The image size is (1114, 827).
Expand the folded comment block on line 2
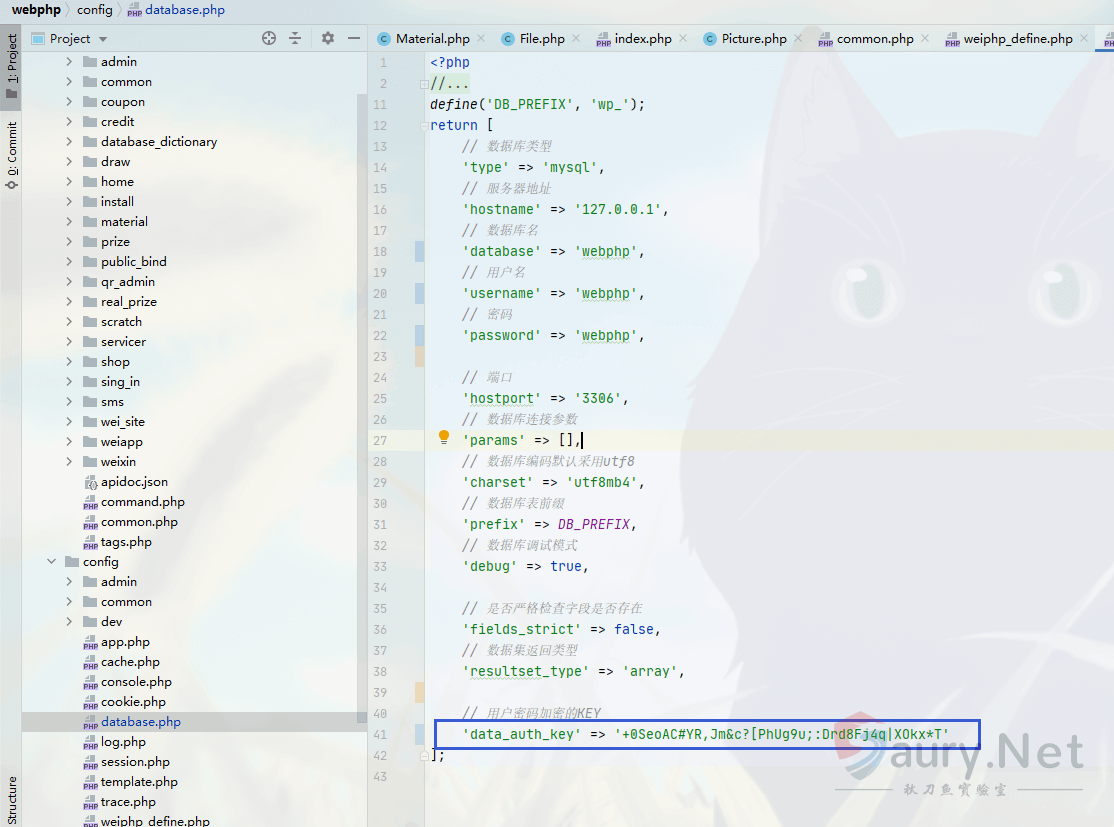(425, 84)
